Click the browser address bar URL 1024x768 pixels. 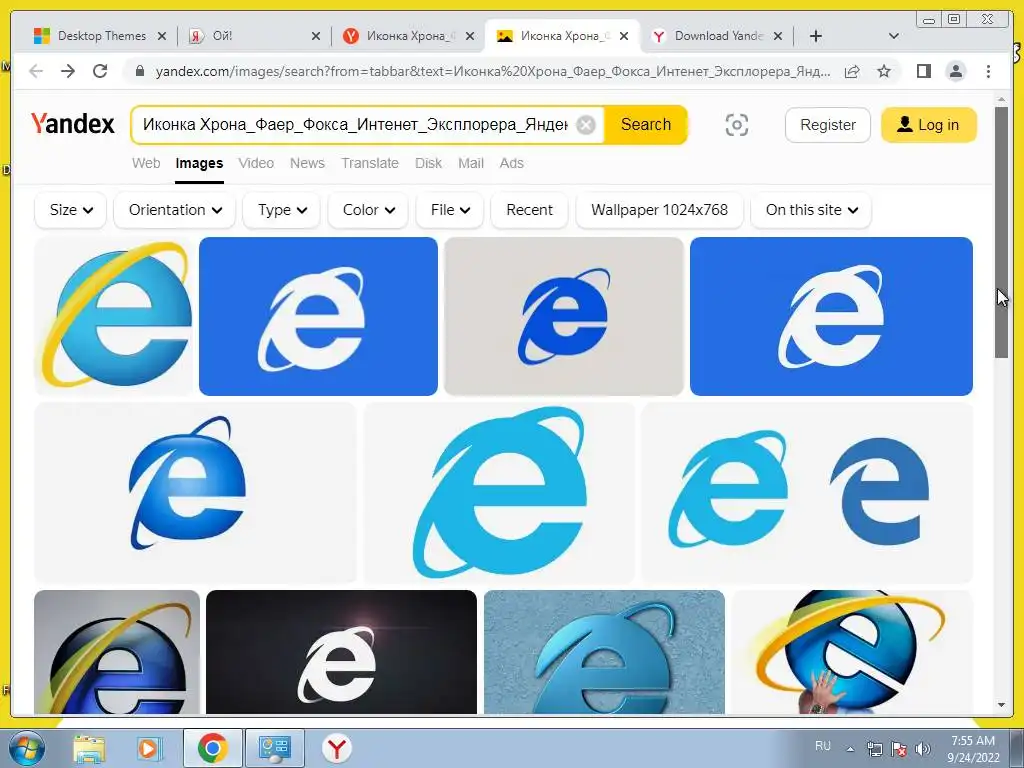click(x=492, y=71)
